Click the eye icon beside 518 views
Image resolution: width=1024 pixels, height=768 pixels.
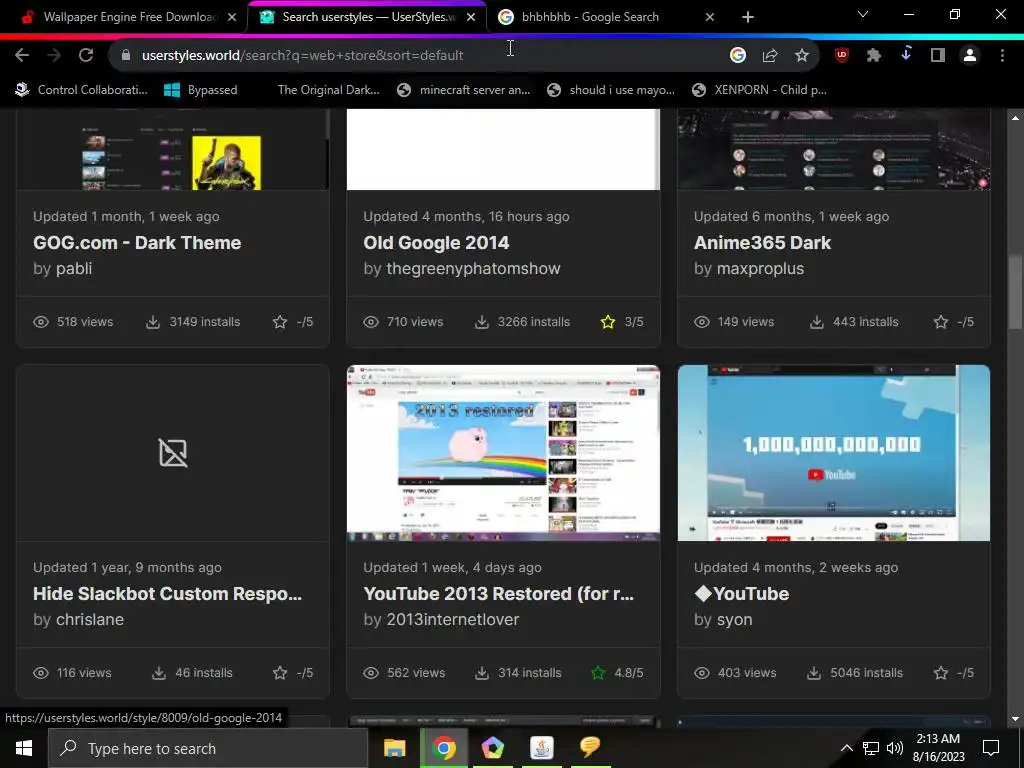(x=41, y=322)
